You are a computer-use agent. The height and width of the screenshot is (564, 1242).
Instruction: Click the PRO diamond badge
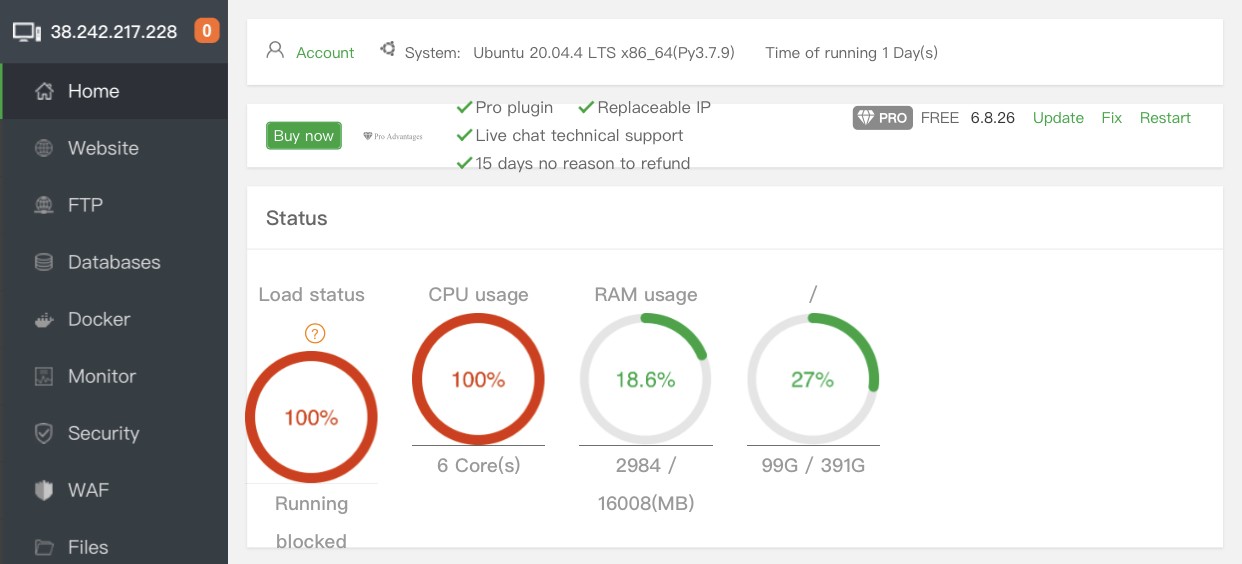(x=882, y=118)
